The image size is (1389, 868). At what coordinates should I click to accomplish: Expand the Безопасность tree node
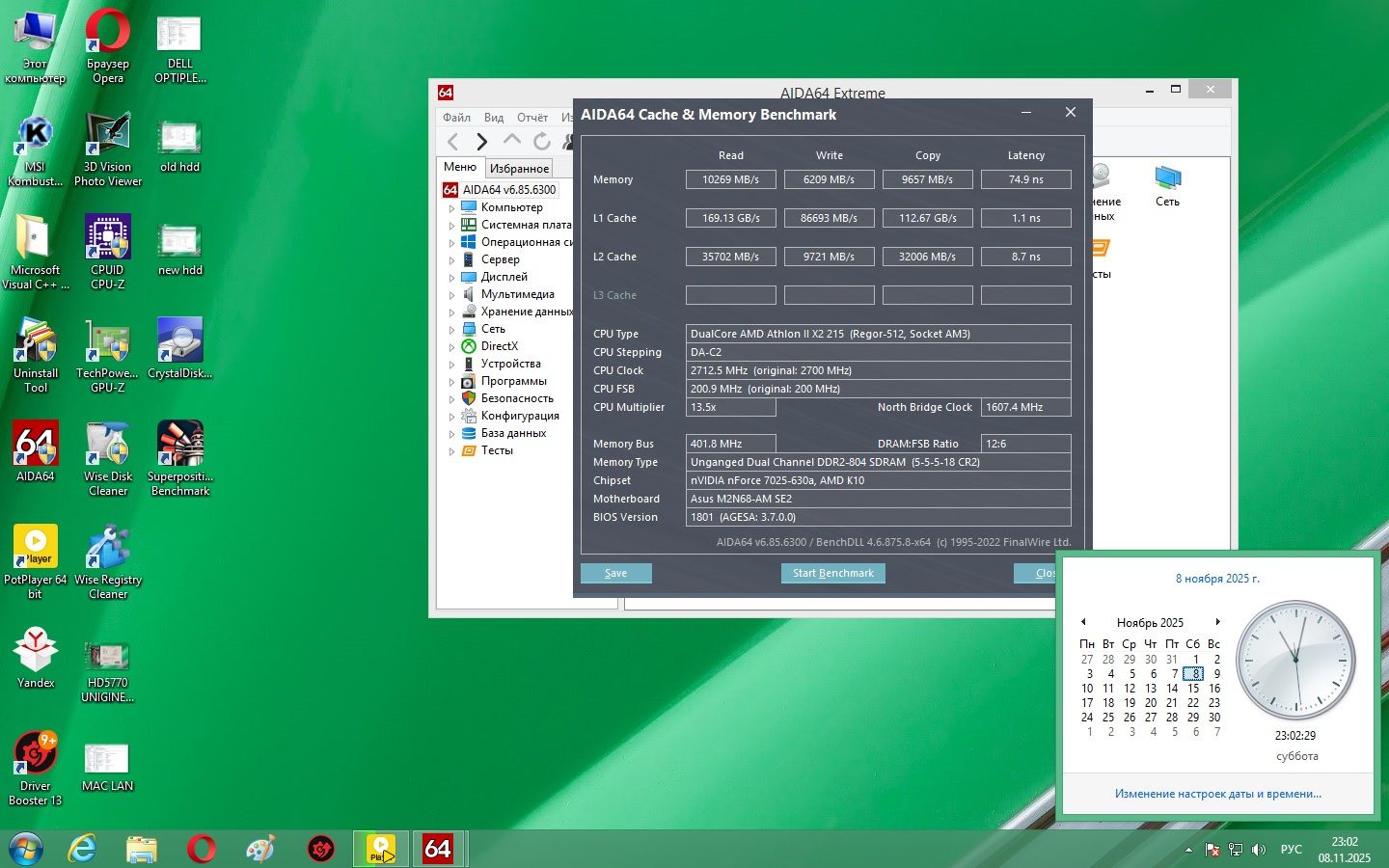(x=451, y=398)
